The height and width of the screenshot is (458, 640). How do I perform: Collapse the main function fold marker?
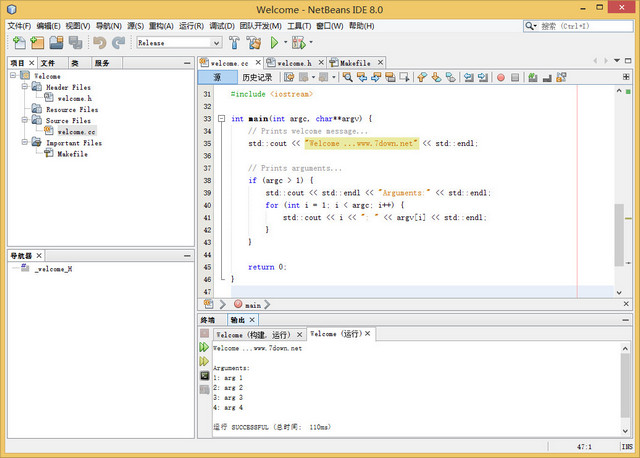[x=222, y=118]
